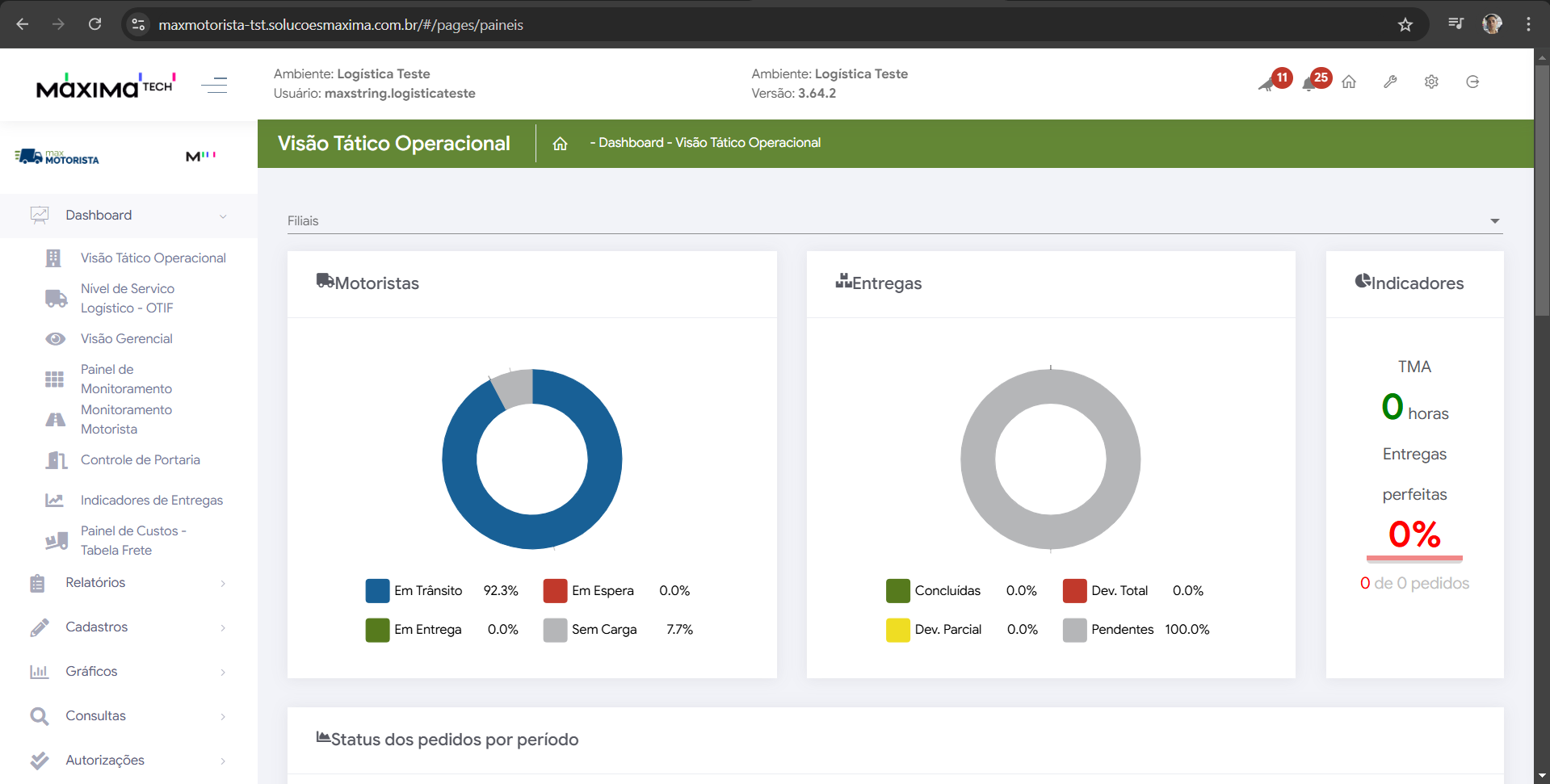This screenshot has width=1550, height=784.
Task: Expand the Relatórios menu
Action: [x=129, y=583]
